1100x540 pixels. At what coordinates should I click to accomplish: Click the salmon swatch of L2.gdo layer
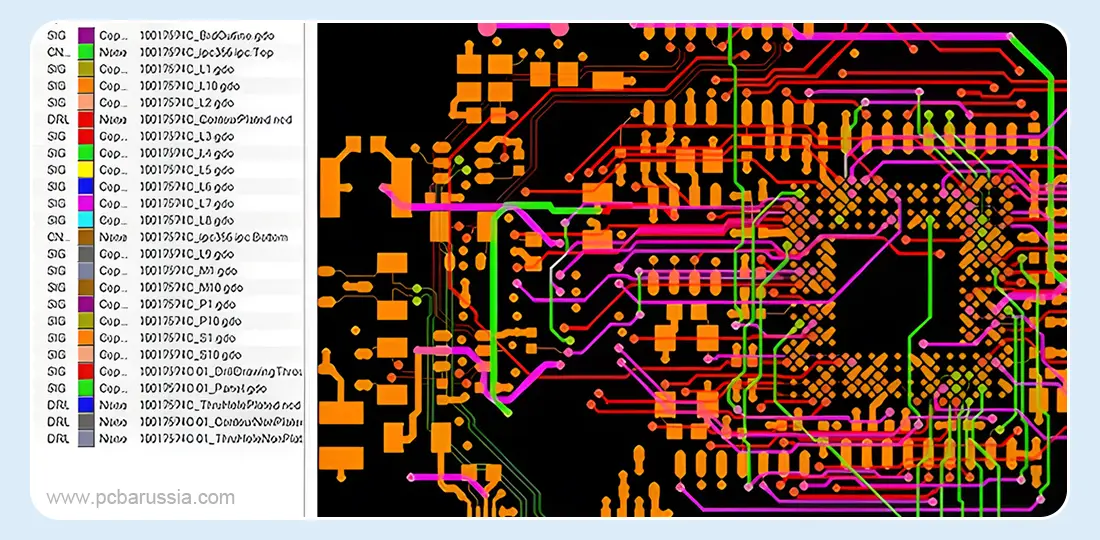click(86, 102)
